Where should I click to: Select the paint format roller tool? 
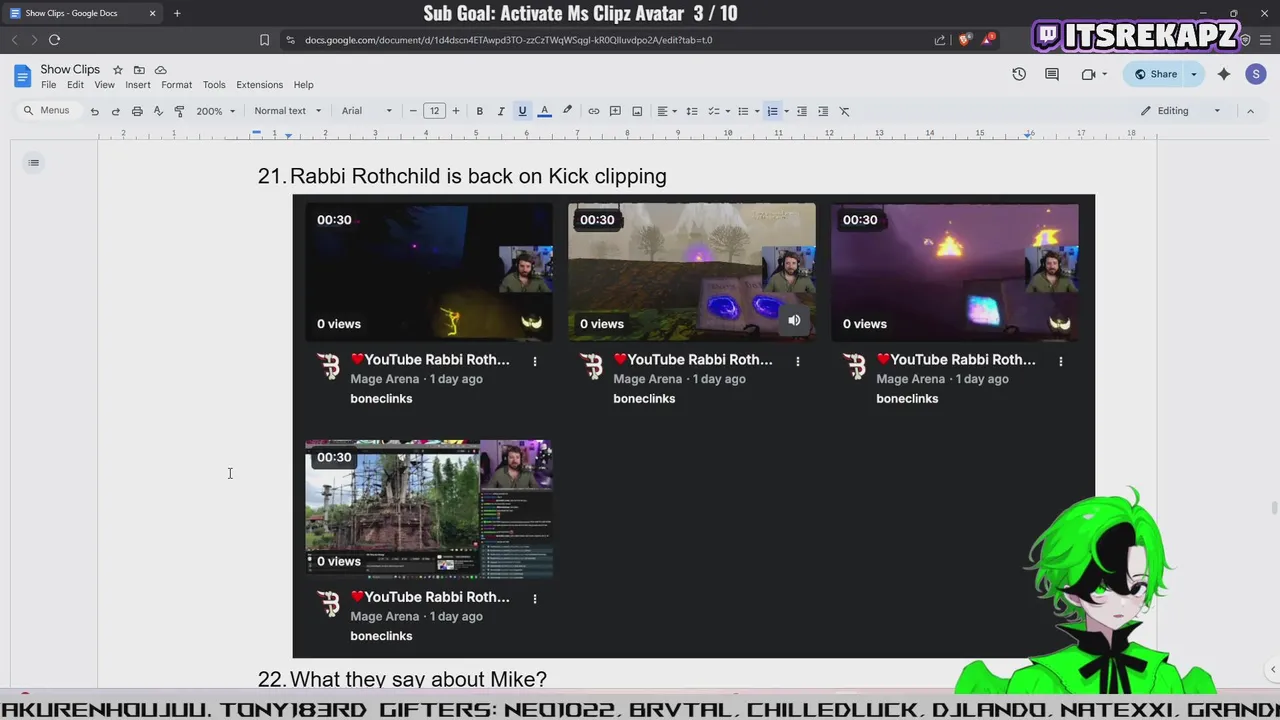[179, 111]
